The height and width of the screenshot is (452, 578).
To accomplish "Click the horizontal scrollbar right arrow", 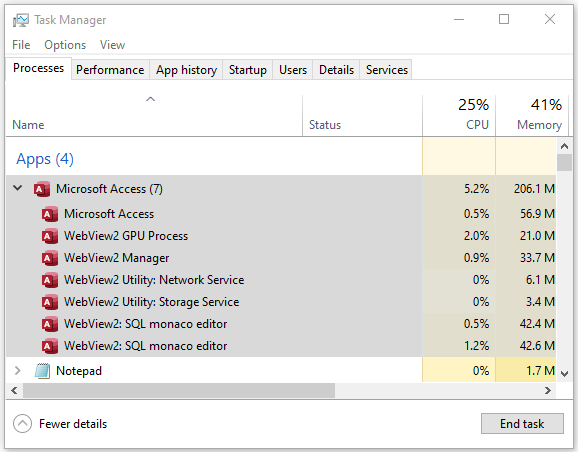I will tap(548, 390).
